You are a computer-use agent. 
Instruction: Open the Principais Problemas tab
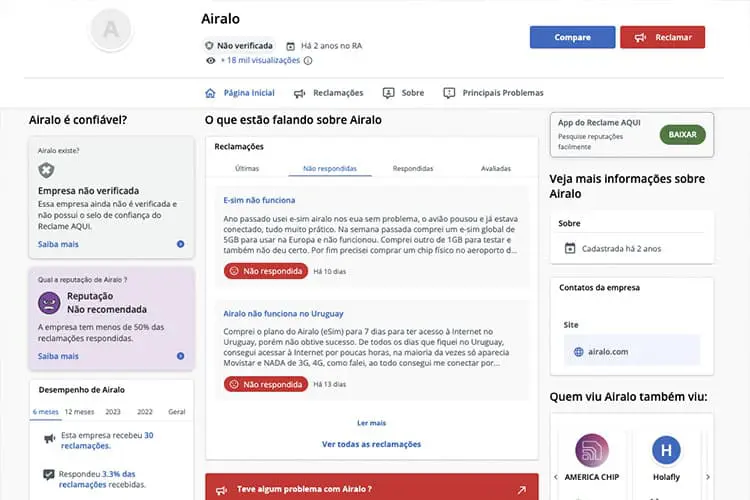(x=493, y=93)
